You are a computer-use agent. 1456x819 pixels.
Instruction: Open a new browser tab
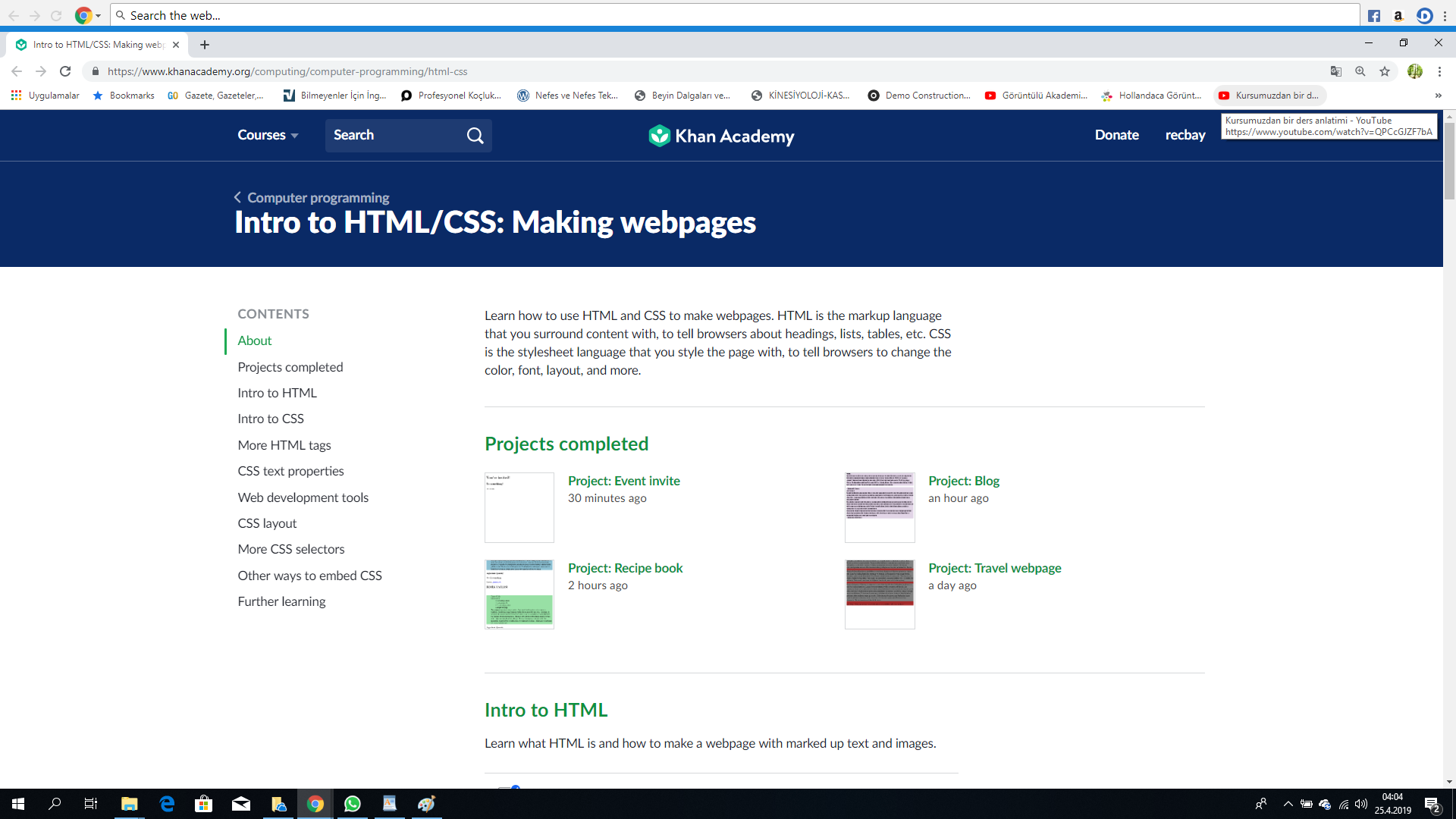pyautogui.click(x=205, y=45)
